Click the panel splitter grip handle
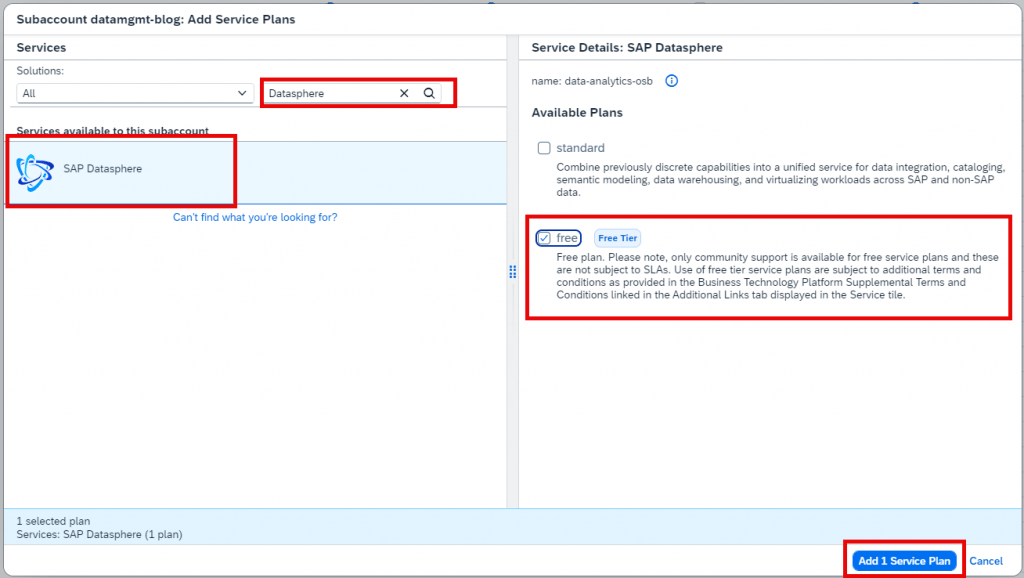Viewport: 1024px width, 578px height. [513, 272]
